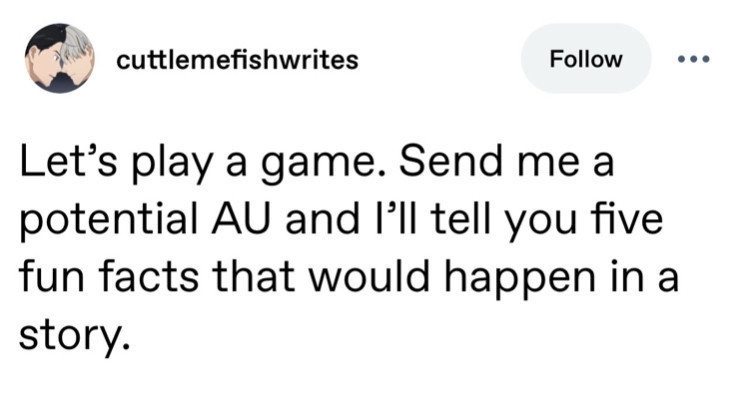750x400 pixels.
Task: Open the cuttlemefishwrites username link
Action: point(237,60)
